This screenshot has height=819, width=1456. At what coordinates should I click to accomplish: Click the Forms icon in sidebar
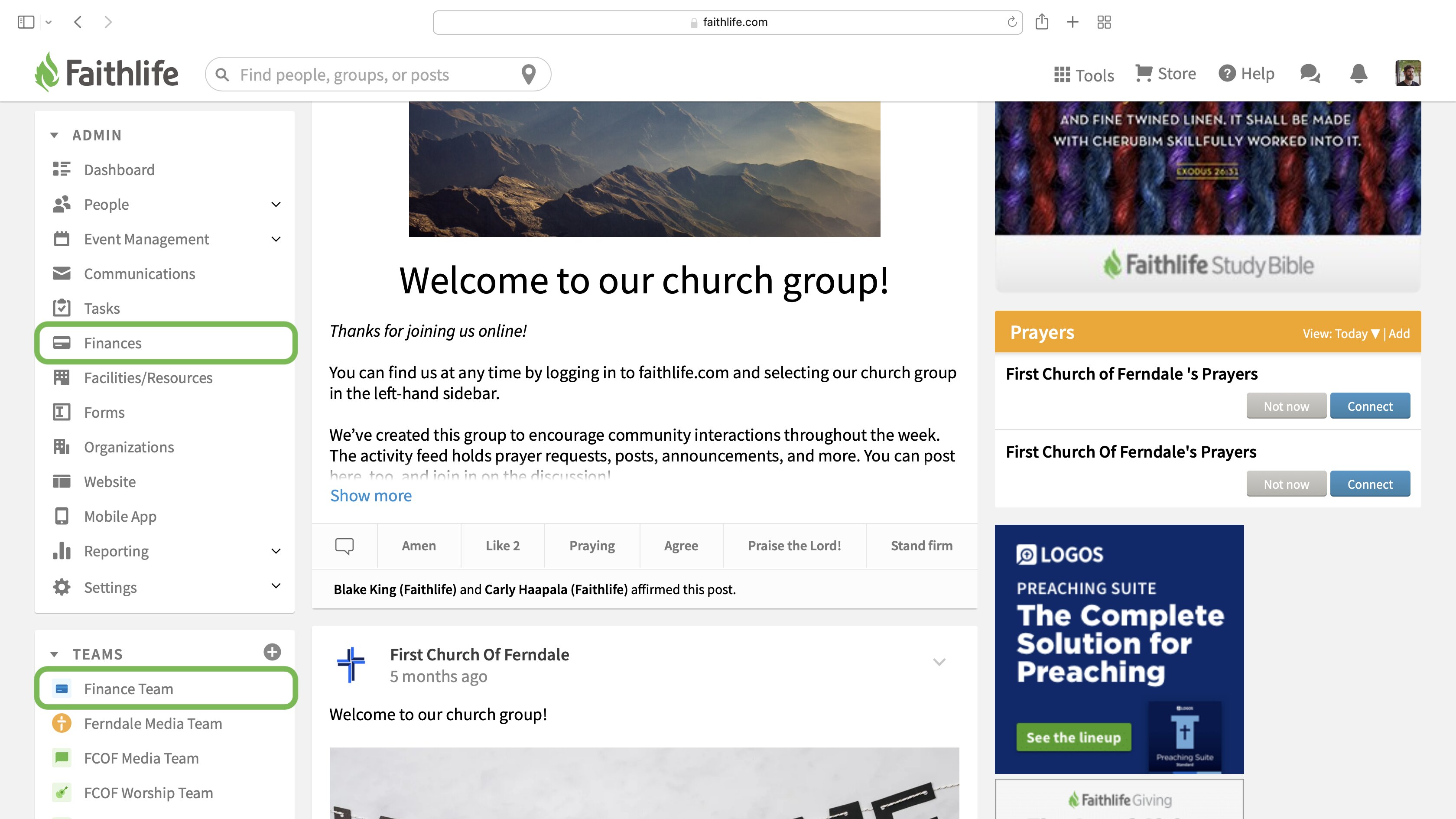62,412
